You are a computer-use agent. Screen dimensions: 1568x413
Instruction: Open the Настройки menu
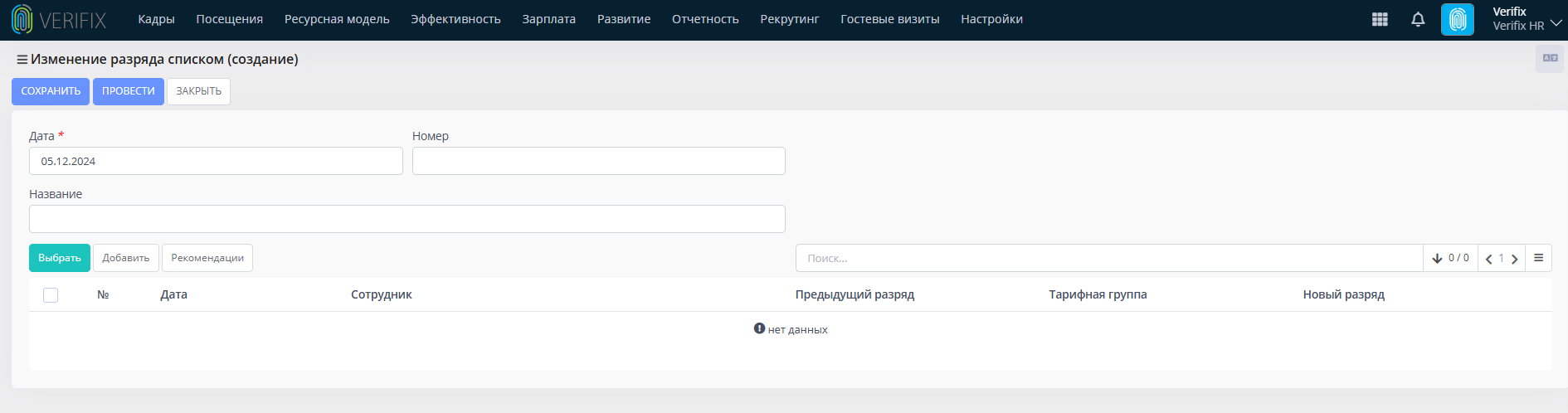[991, 19]
